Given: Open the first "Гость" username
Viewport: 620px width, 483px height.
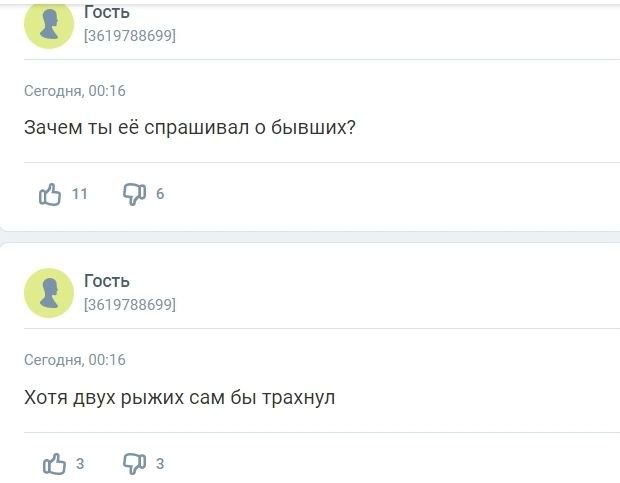Looking at the screenshot, I should [107, 12].
